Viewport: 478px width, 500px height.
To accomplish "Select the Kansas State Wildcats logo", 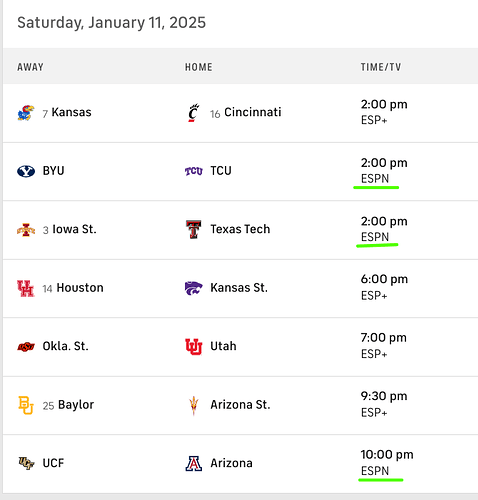I will point(194,288).
